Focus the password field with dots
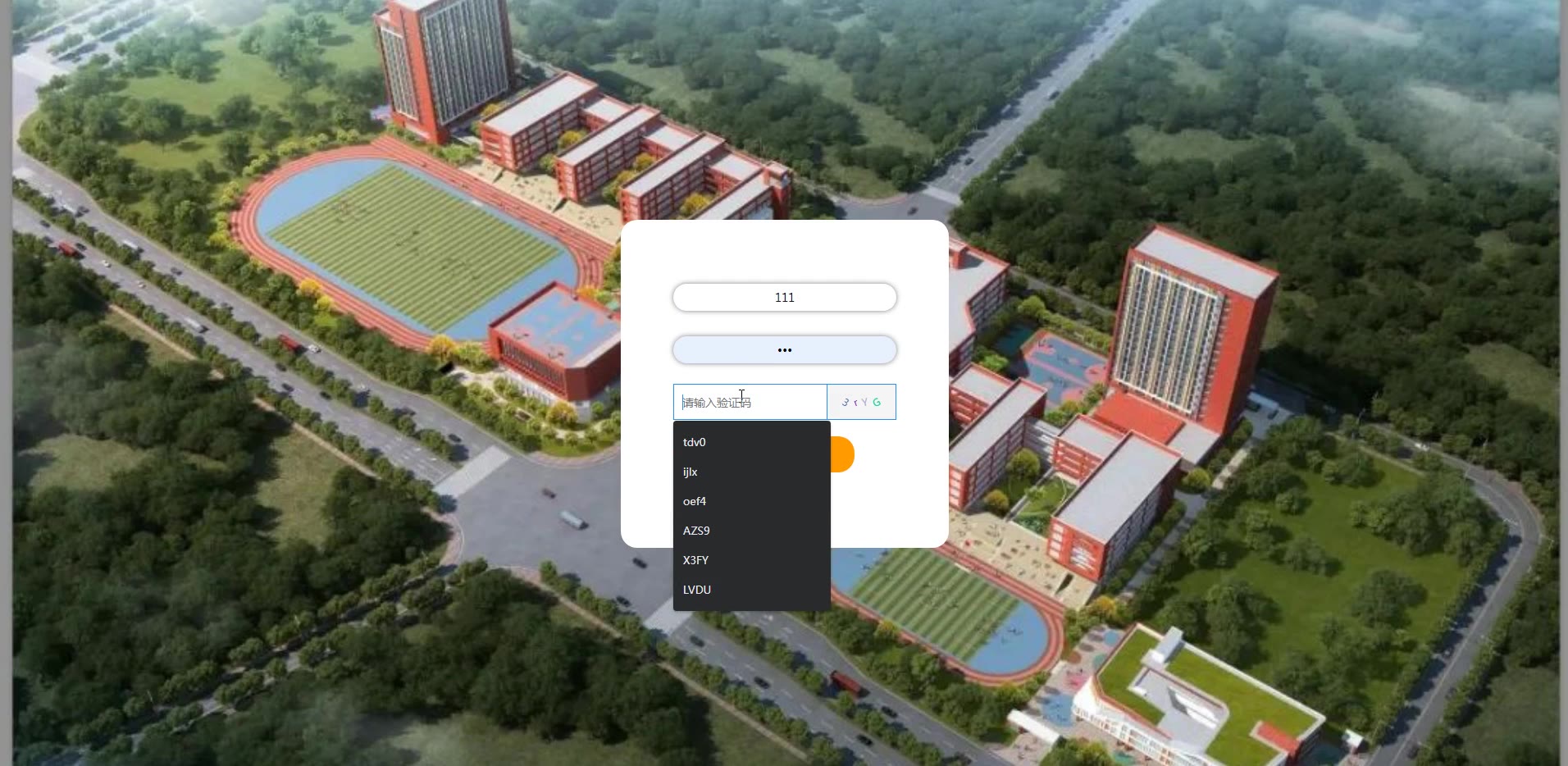The image size is (1568, 766). (785, 349)
